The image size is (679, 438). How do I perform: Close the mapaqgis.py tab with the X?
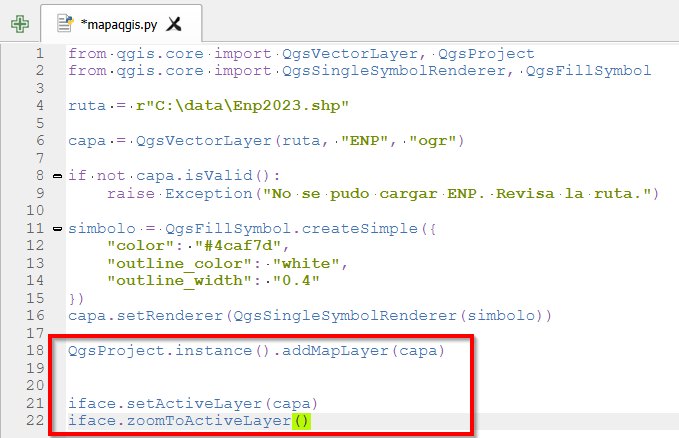pyautogui.click(x=173, y=22)
